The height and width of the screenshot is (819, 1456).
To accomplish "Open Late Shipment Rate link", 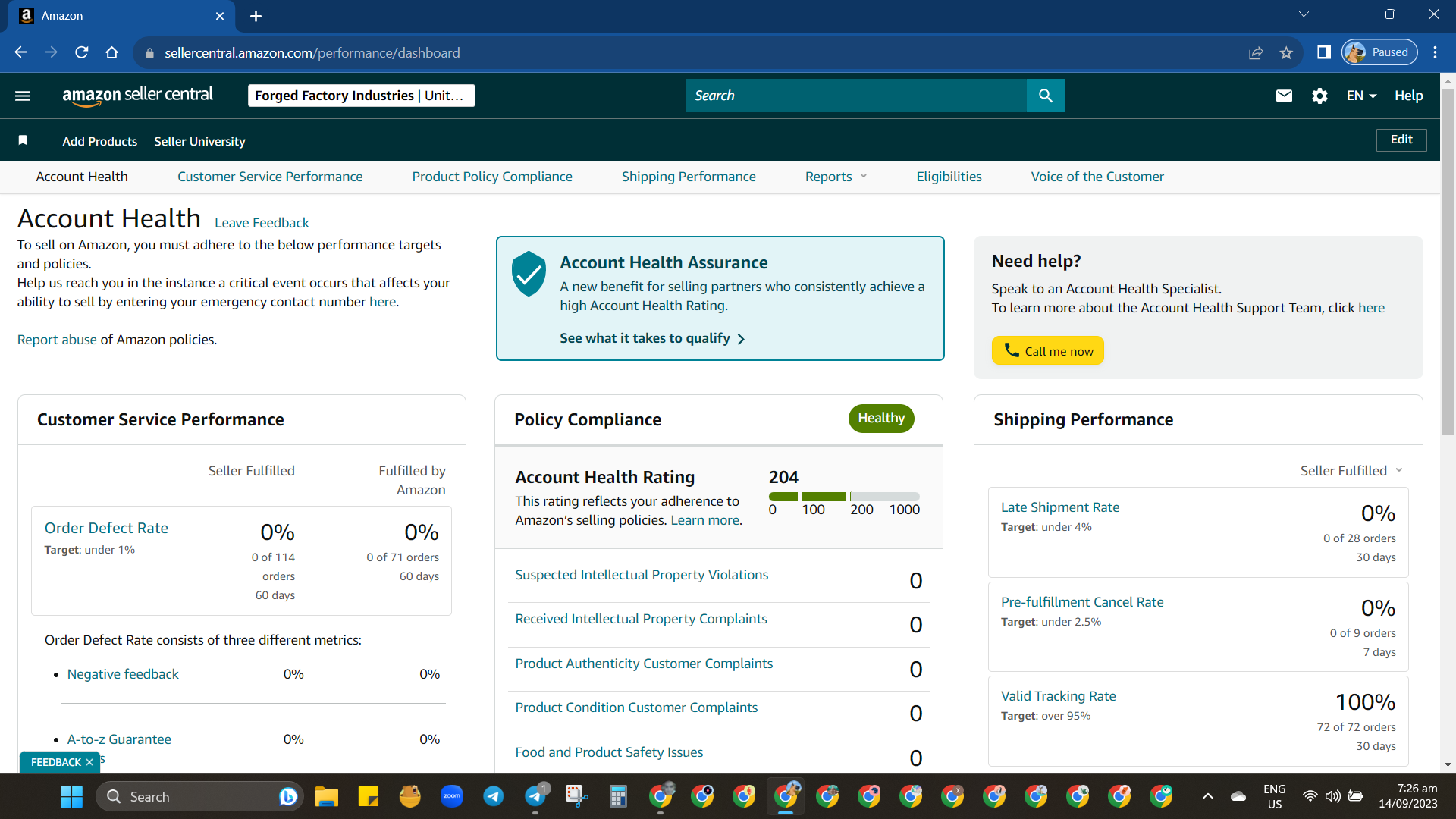I will [1060, 507].
